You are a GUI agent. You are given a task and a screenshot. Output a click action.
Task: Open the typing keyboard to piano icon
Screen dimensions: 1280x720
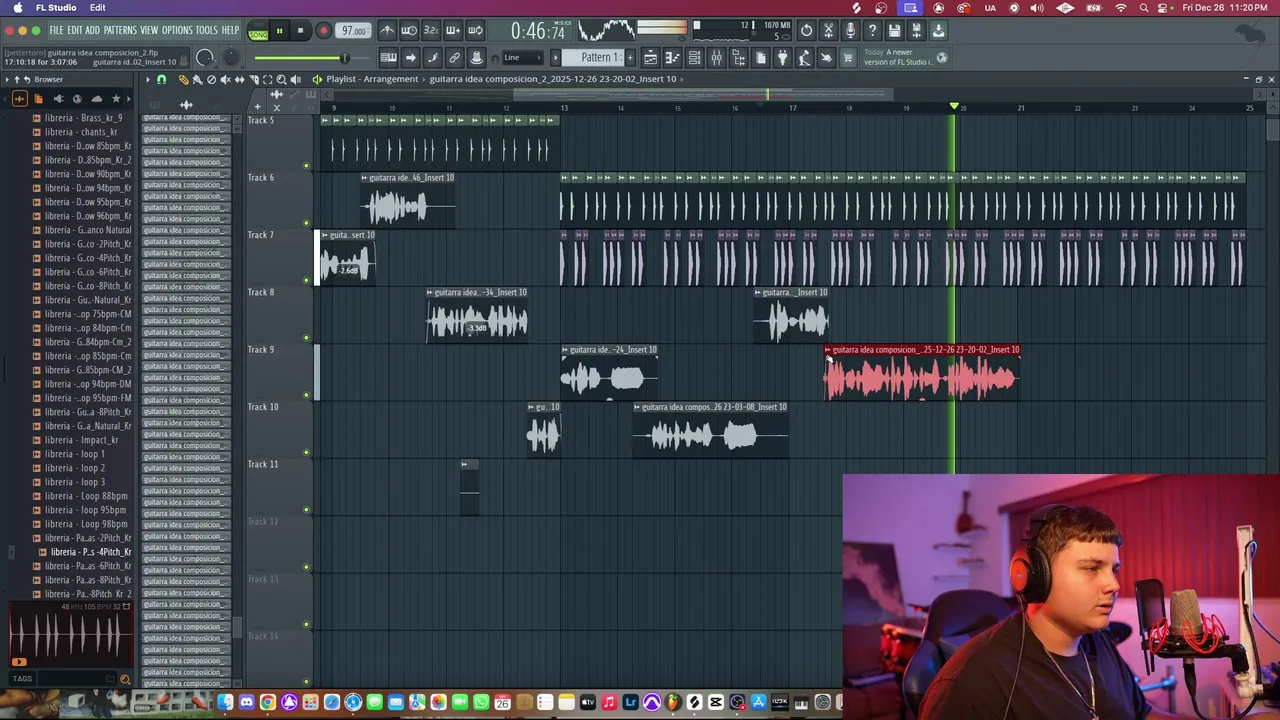click(x=388, y=57)
